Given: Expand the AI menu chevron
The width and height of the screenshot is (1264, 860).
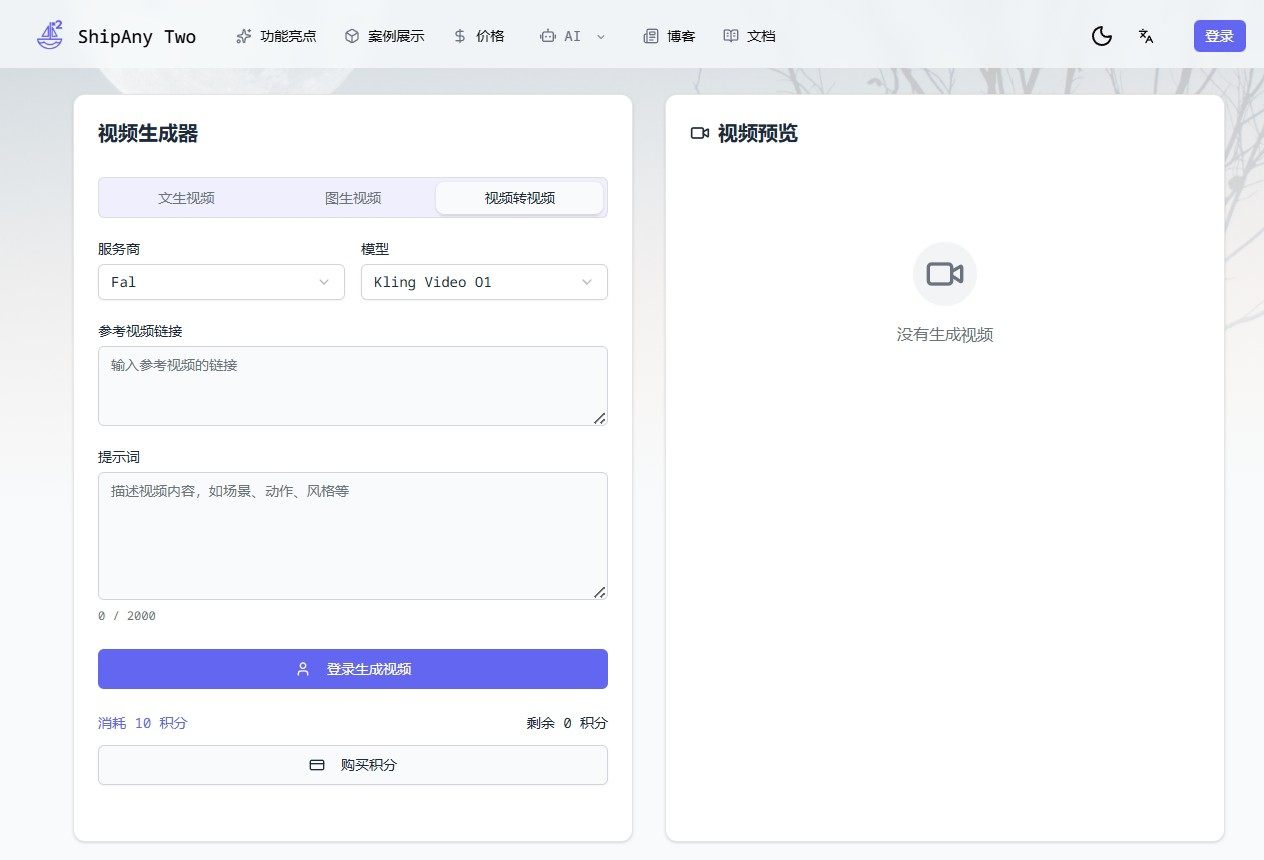Looking at the screenshot, I should click(x=601, y=36).
